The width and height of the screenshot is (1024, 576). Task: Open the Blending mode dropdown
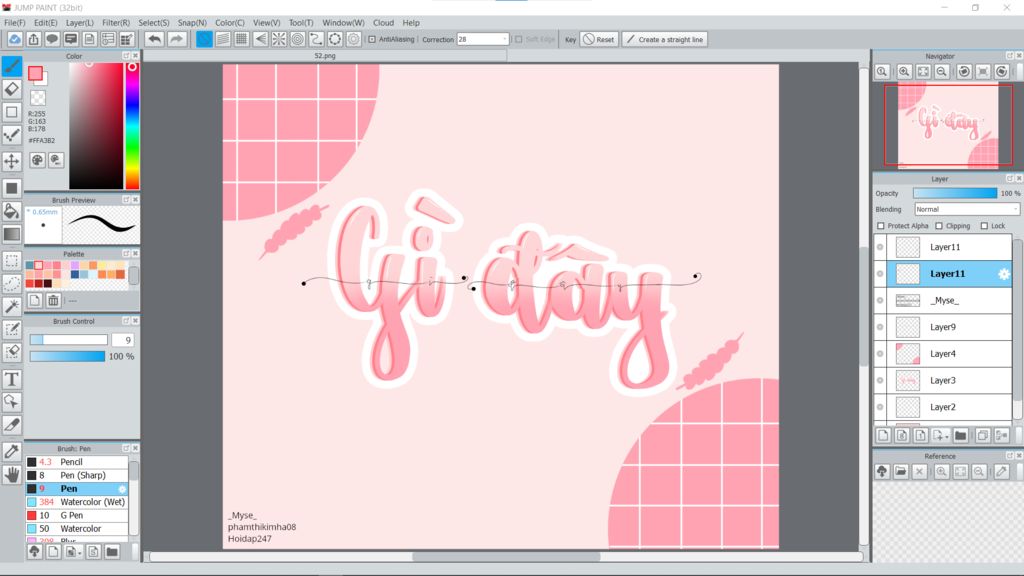pos(967,210)
